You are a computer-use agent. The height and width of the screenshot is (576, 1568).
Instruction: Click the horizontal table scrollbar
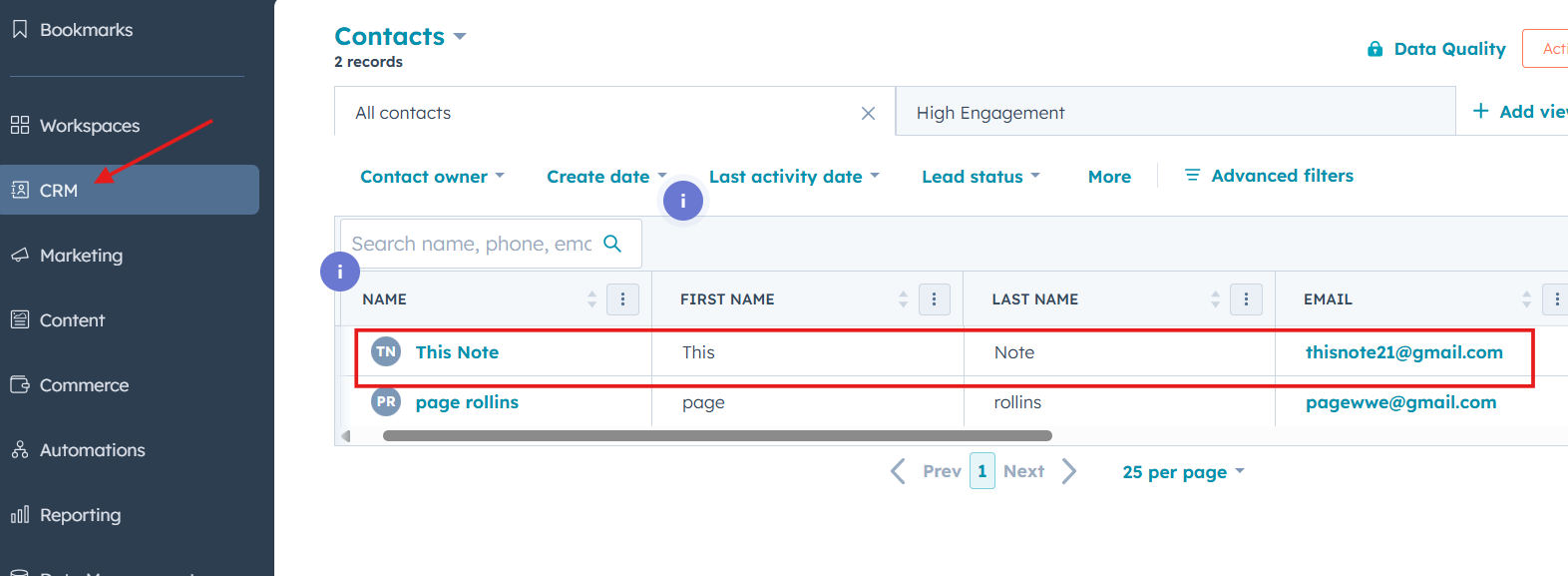point(717,436)
